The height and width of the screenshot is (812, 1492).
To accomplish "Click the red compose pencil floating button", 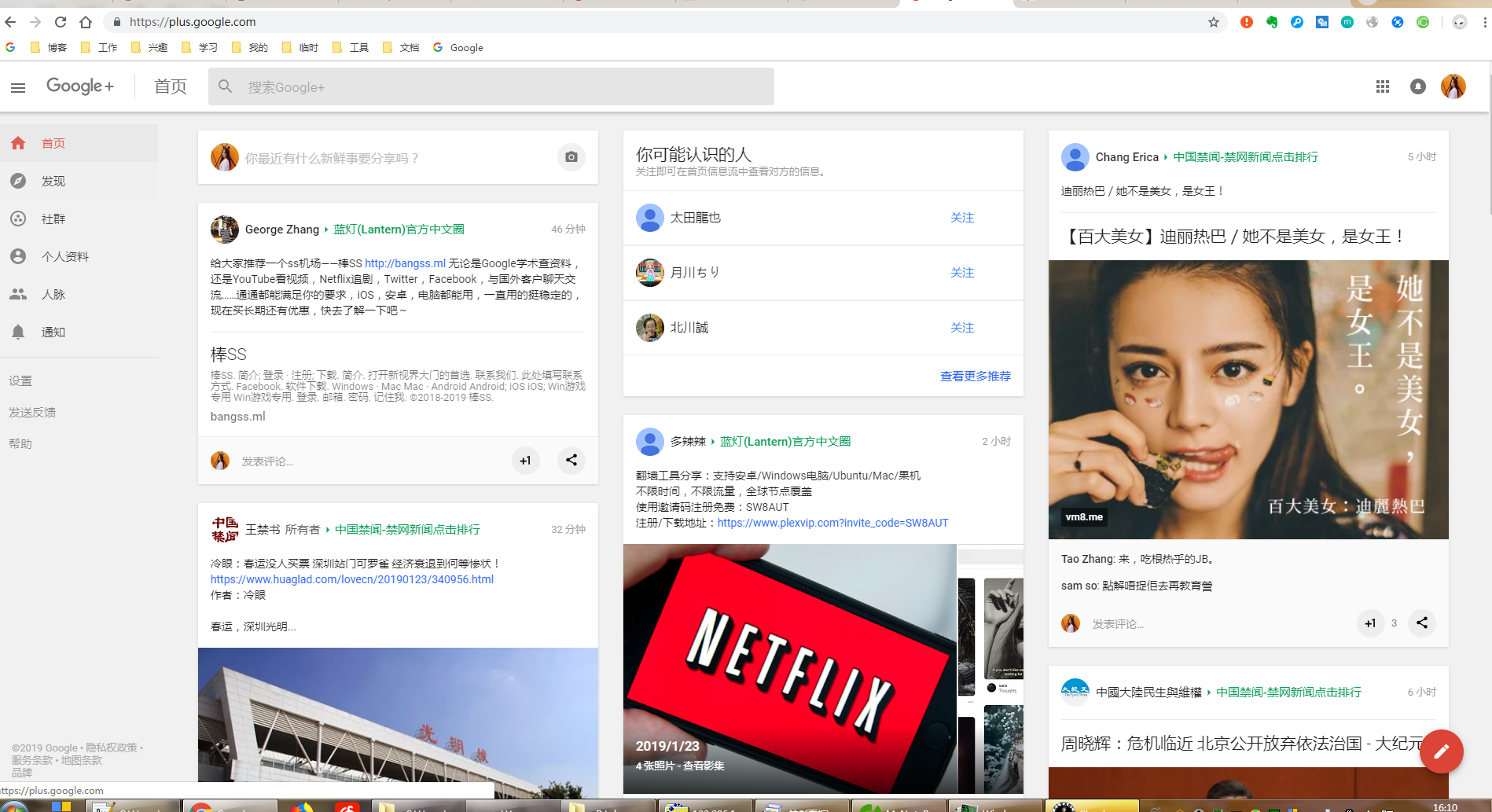I will click(x=1441, y=751).
